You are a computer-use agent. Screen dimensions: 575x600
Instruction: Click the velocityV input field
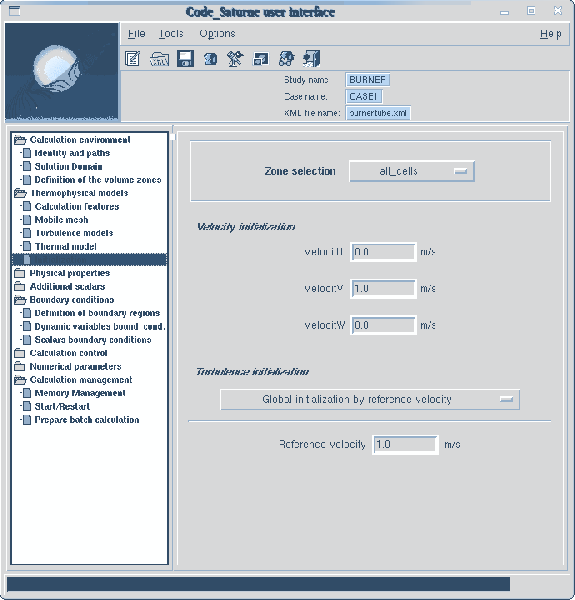click(383, 289)
